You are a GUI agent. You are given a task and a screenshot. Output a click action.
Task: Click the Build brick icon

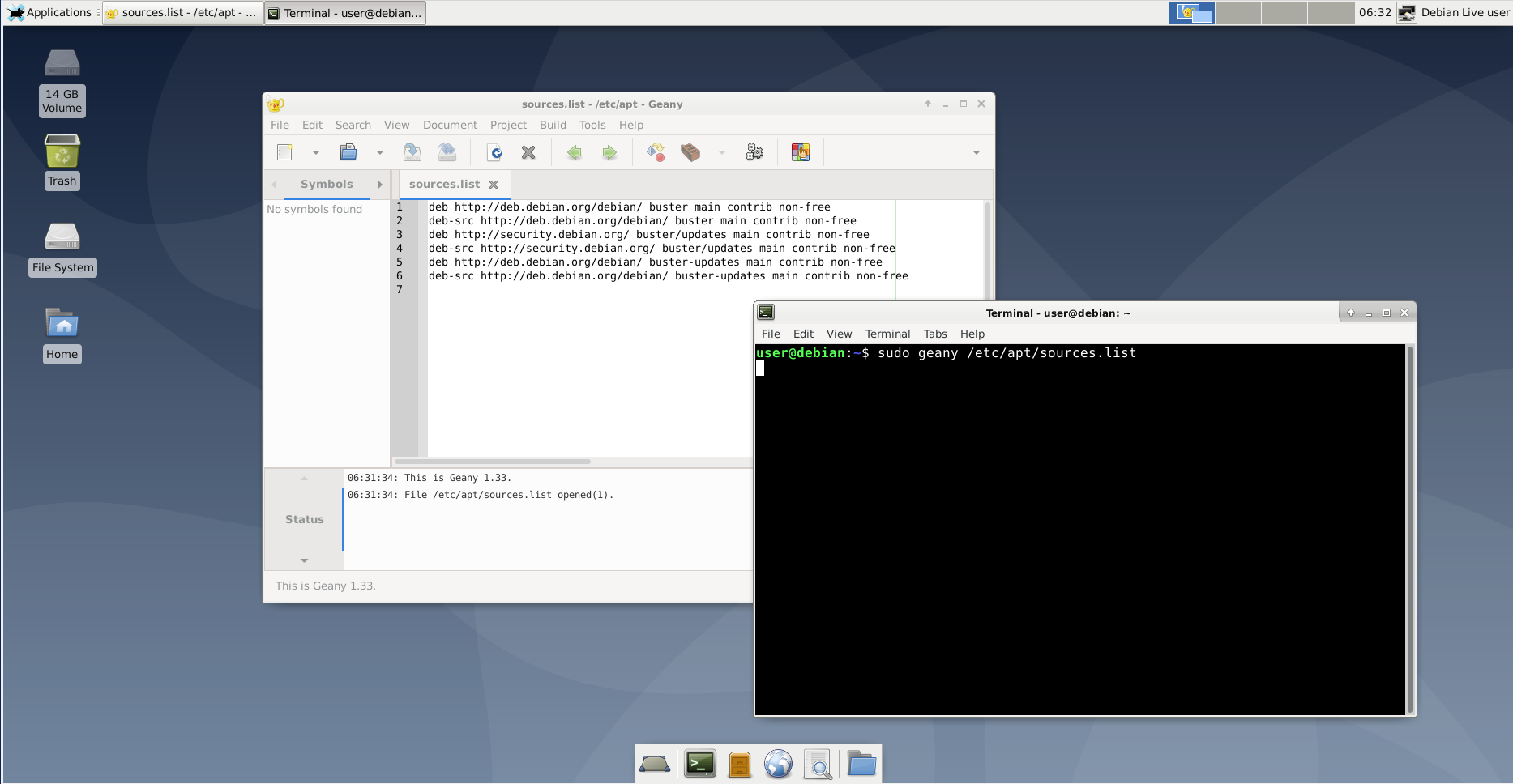pos(690,152)
